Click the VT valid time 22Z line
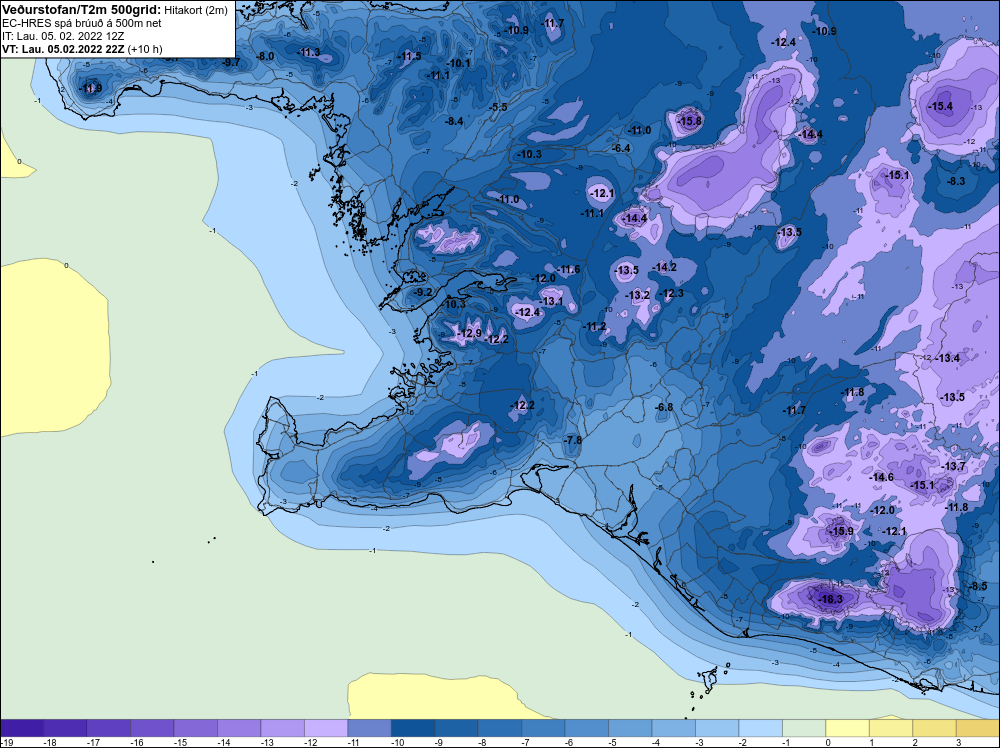This screenshot has width=1000, height=748. tap(82, 49)
